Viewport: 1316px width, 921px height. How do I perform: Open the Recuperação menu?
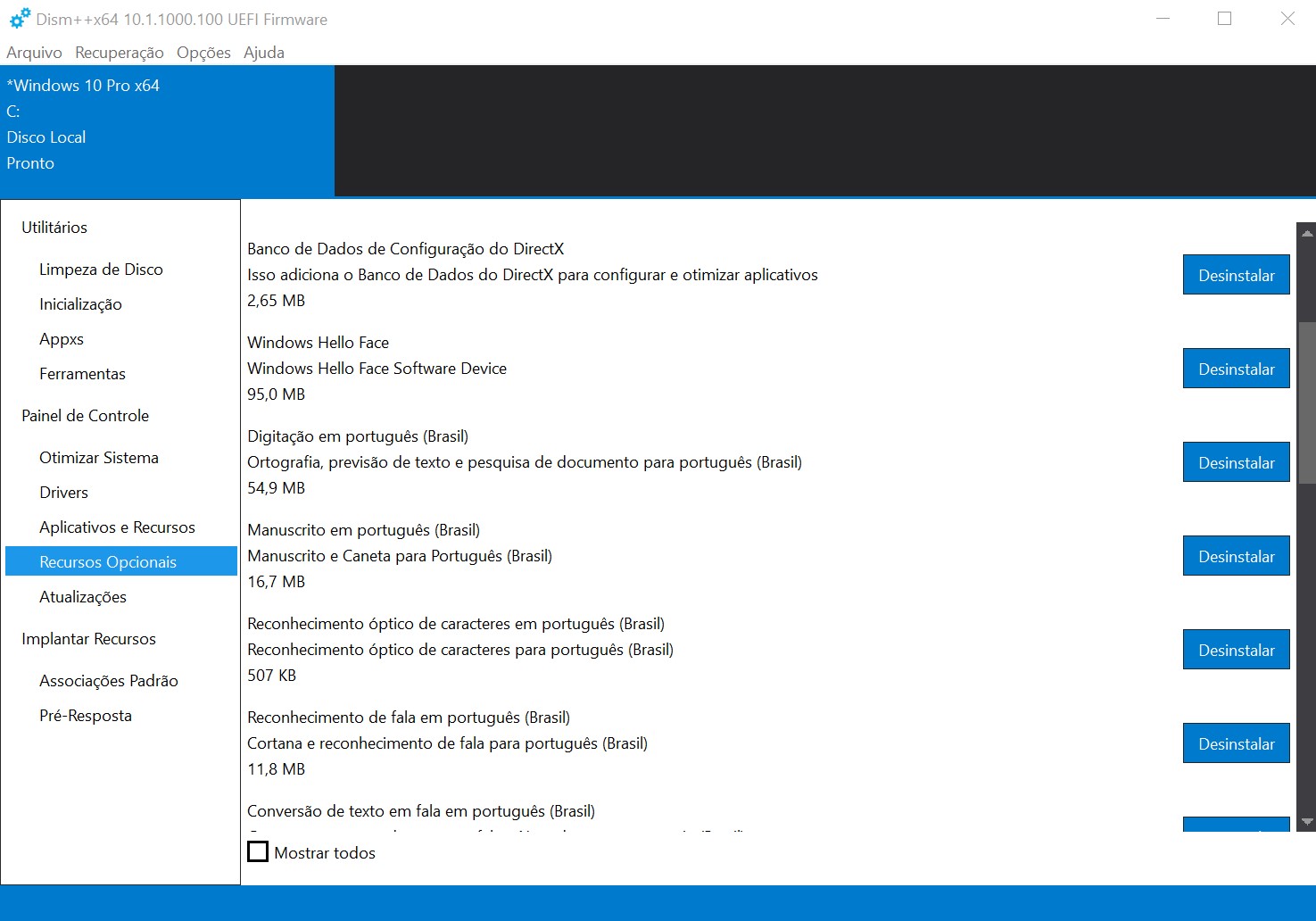coord(120,53)
